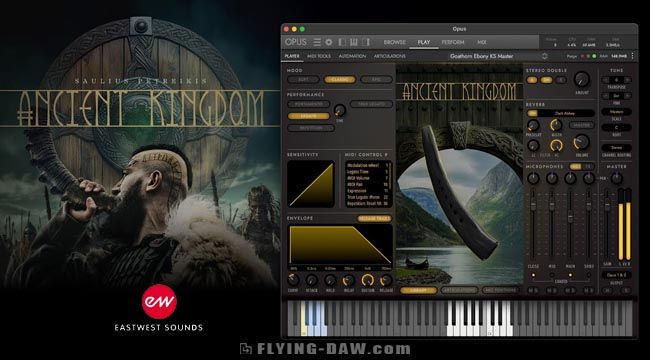Open the three-dot options menu beside RAM

coord(633,56)
